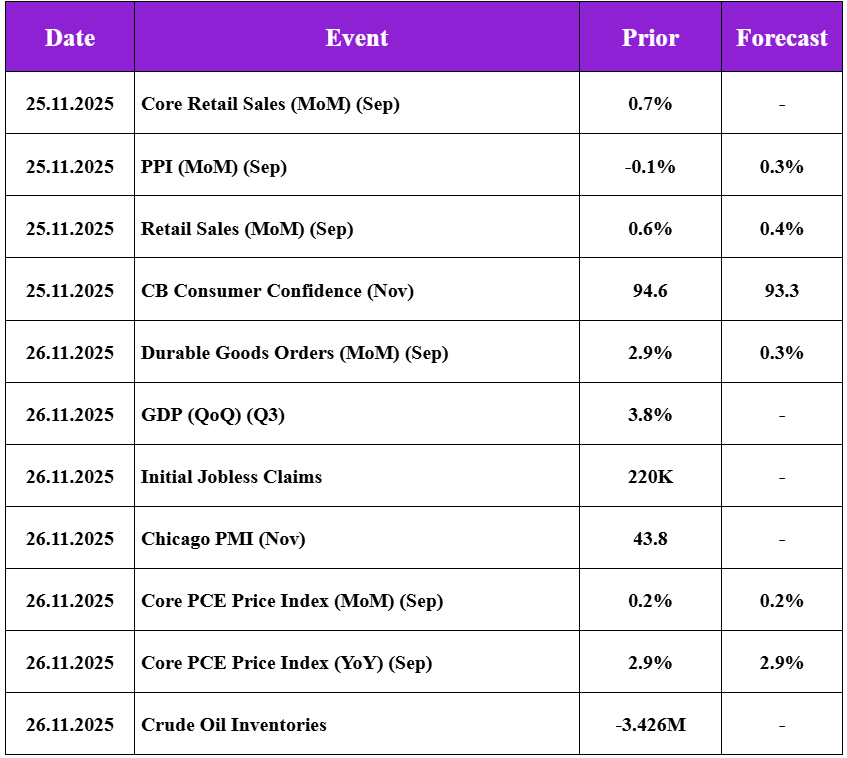
Task: Click the Prior column header
Action: [x=650, y=37]
